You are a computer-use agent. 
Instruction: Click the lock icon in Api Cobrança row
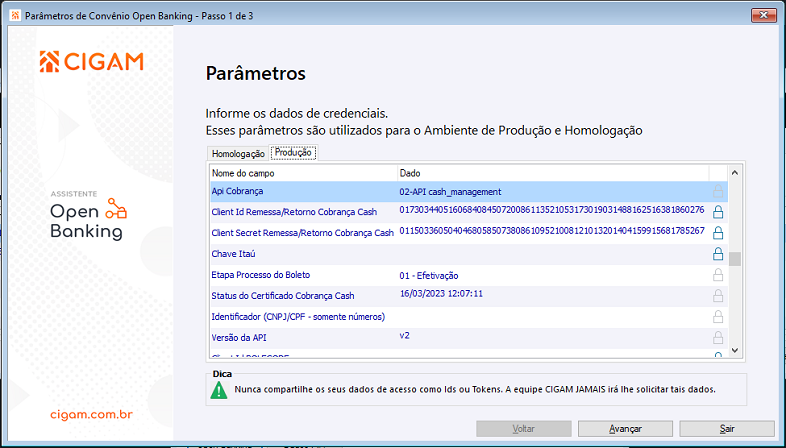click(x=718, y=191)
